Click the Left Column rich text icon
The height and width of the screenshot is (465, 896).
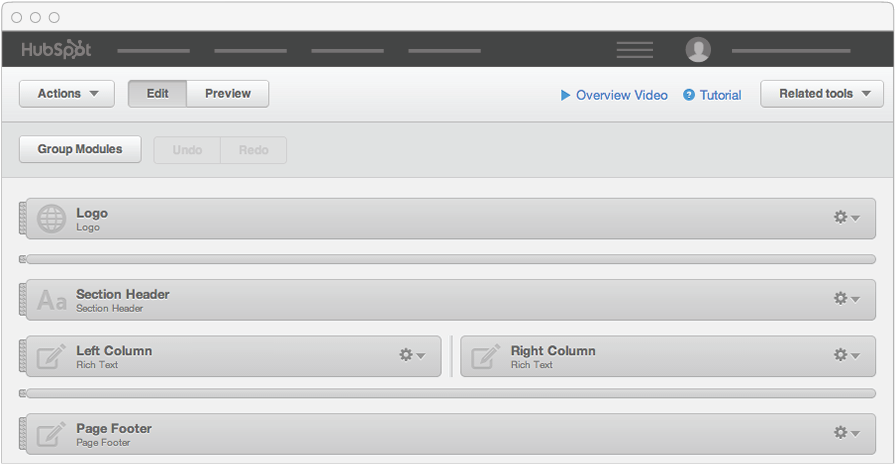pos(52,357)
